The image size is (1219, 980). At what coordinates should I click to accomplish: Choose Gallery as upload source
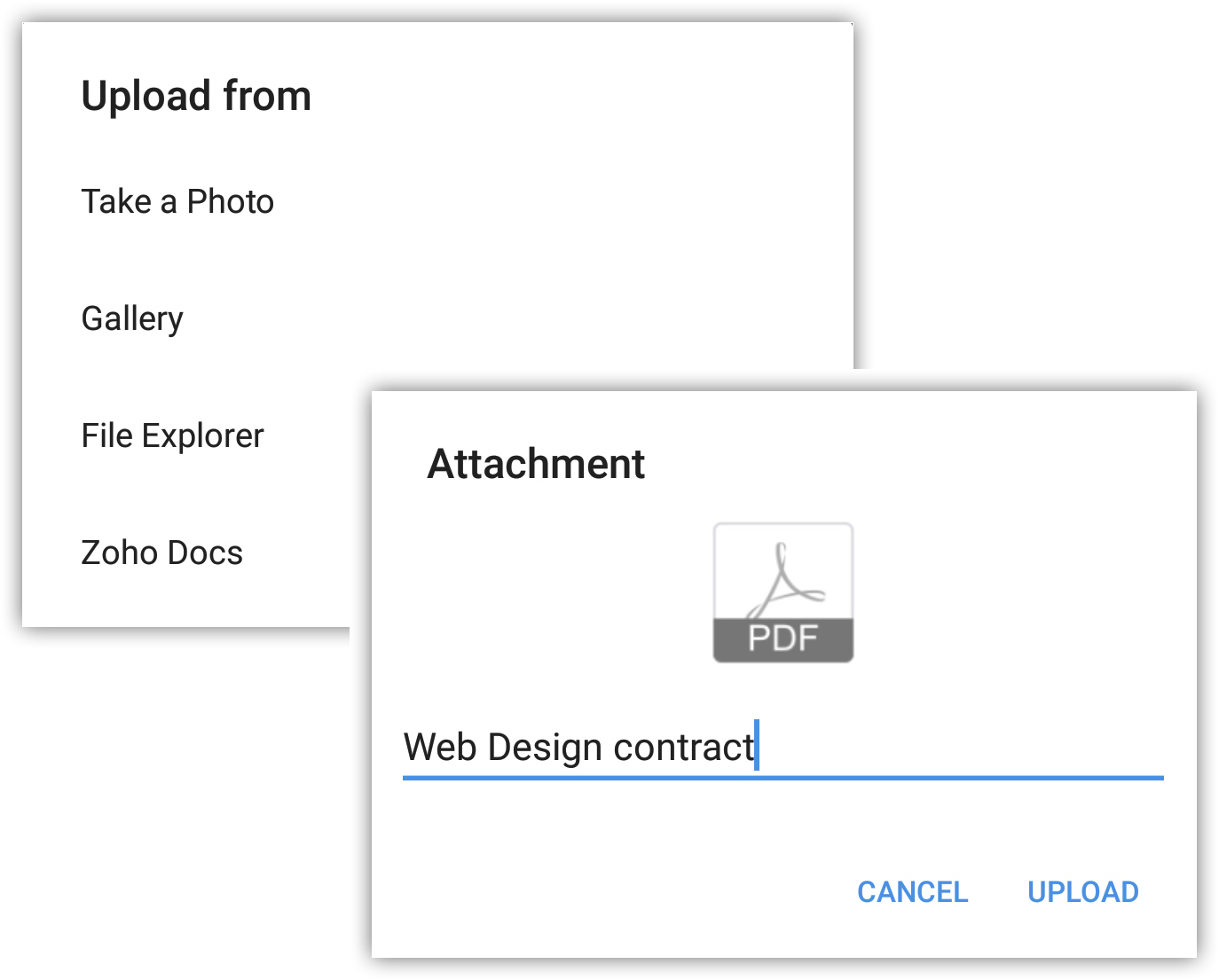[x=132, y=318]
